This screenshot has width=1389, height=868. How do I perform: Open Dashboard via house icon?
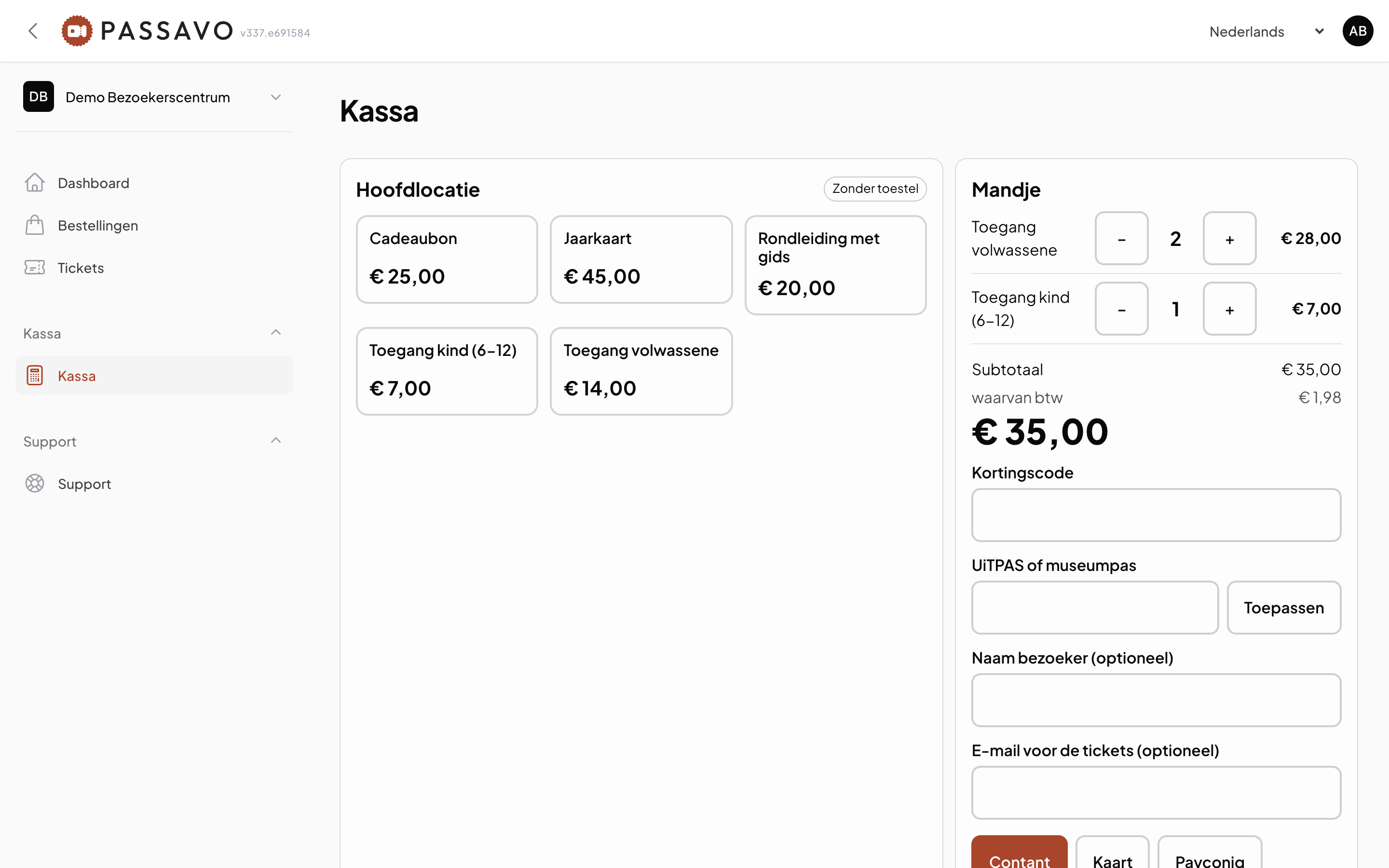click(34, 183)
